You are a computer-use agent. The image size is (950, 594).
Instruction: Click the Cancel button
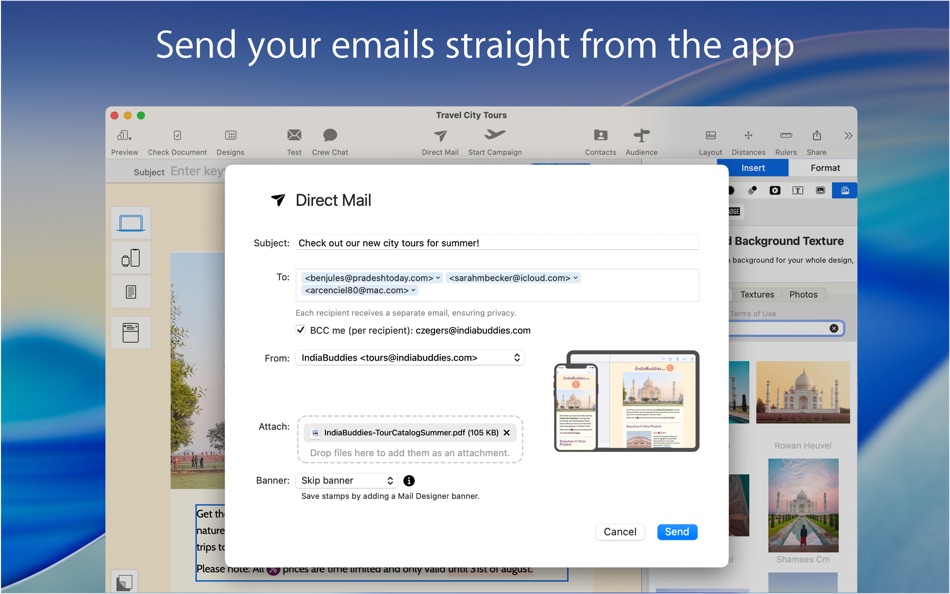(620, 532)
